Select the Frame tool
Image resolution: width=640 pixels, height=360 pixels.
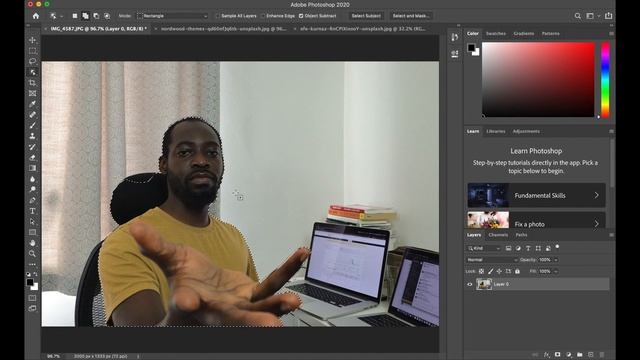click(33, 93)
